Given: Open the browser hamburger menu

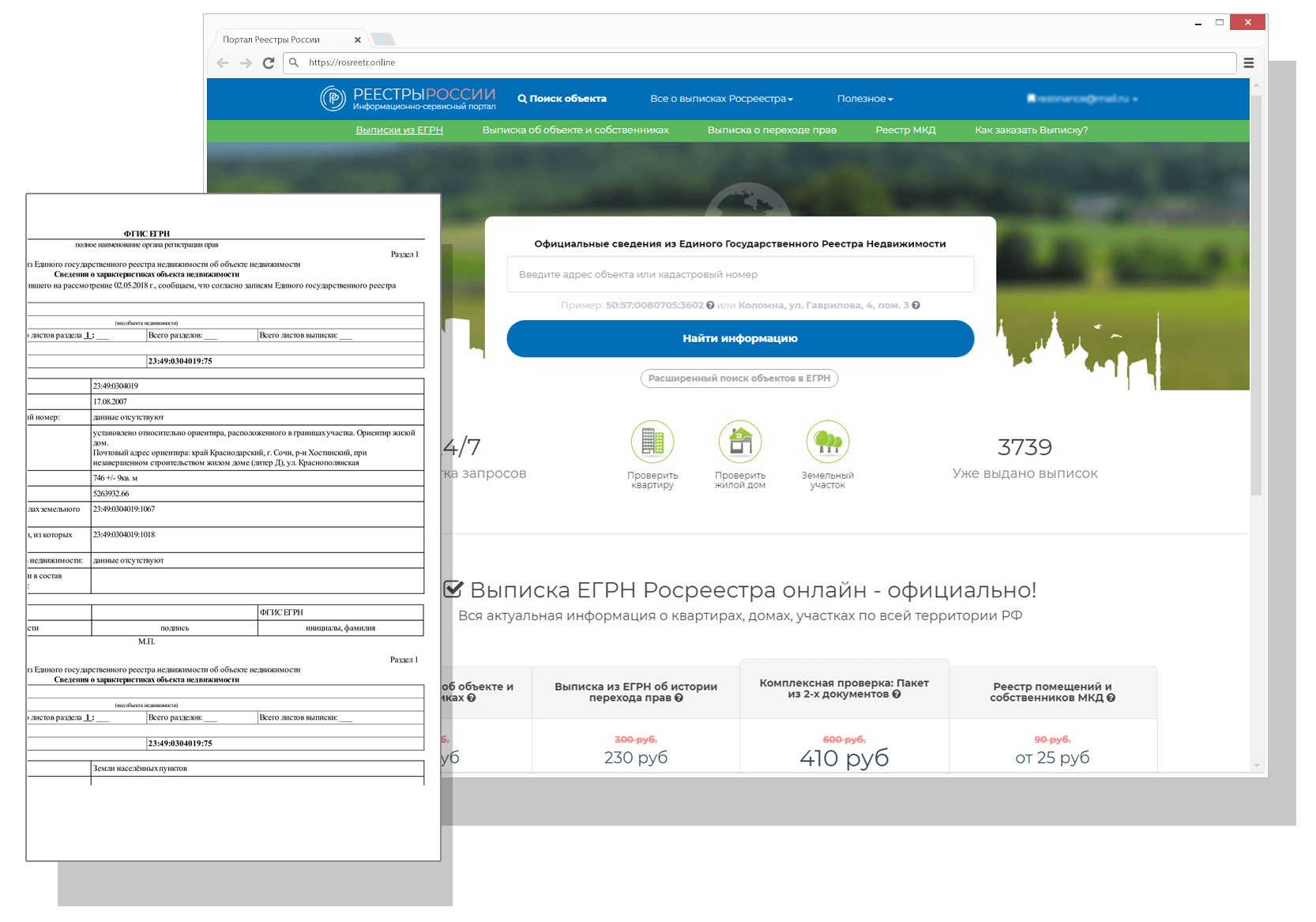Looking at the screenshot, I should click(1249, 63).
